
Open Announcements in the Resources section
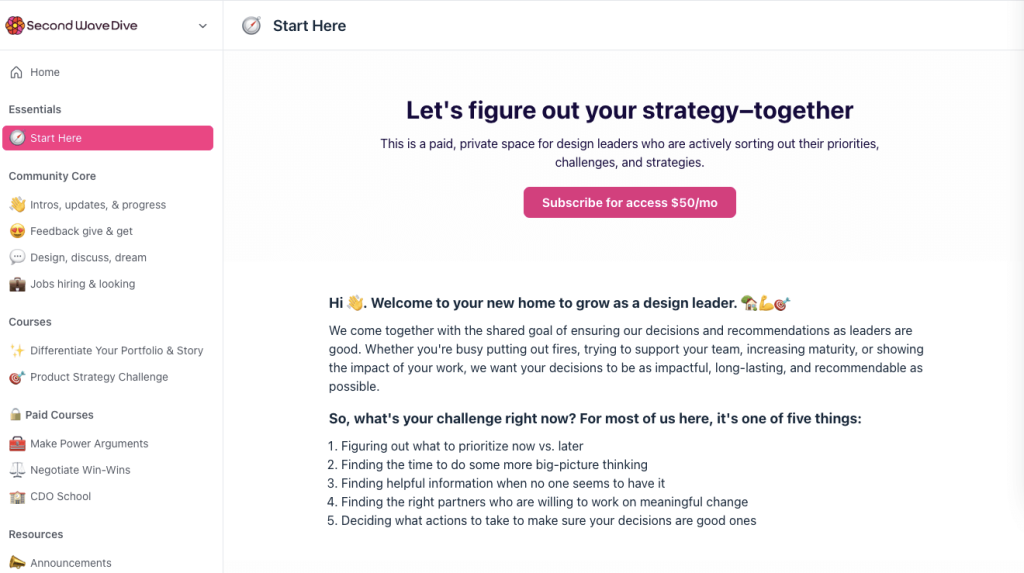70,563
